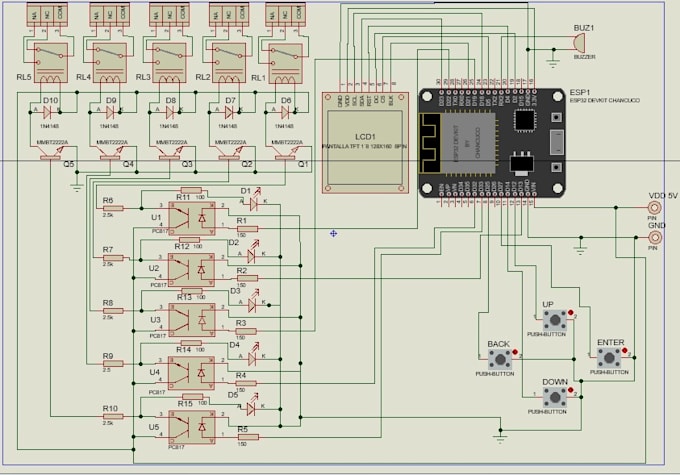Viewport: 680px width, 475px height.
Task: Click LED D2 symbol
Action: coord(251,253)
